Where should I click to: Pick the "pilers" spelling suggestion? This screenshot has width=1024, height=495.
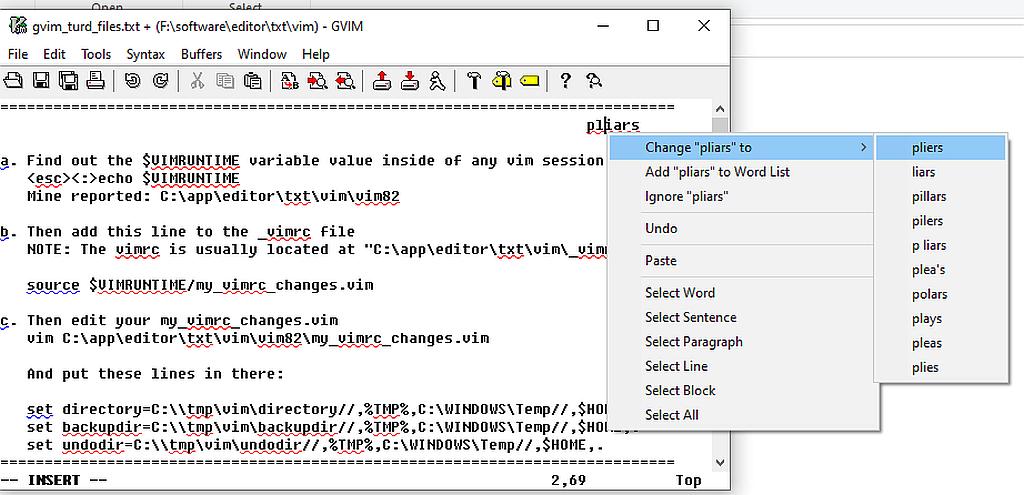(940, 221)
